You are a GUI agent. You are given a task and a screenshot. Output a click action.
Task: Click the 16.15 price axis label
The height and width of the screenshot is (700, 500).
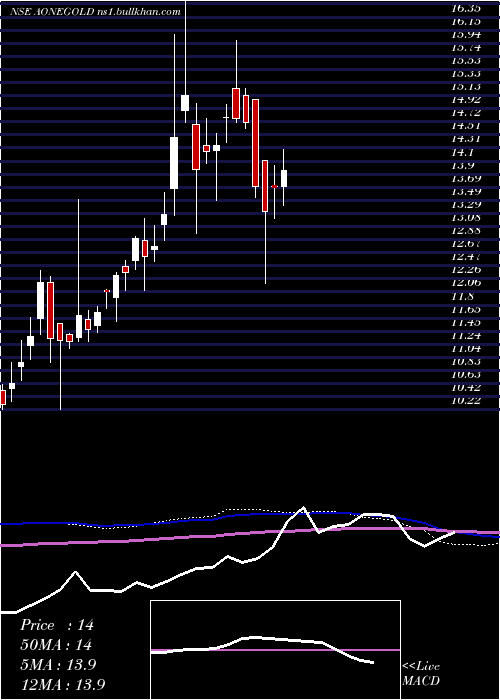tap(465, 21)
